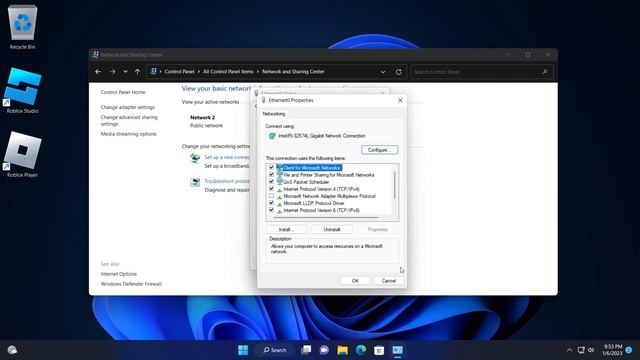Click the Uninstall button
Image resolution: width=640 pixels, height=360 pixels.
pos(332,229)
